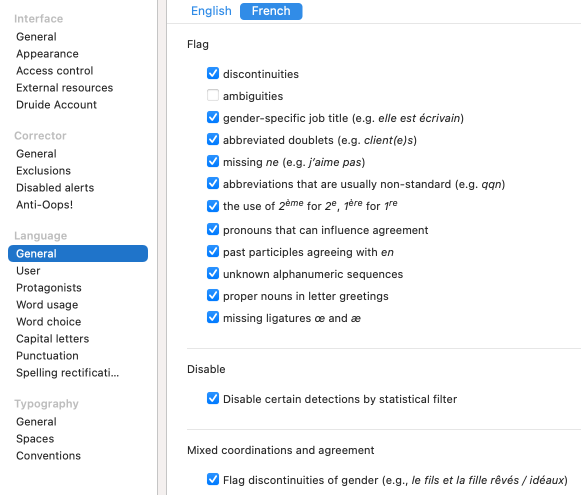Select Protagonists in Language section
Image resolution: width=581 pixels, height=495 pixels.
pyautogui.click(x=49, y=288)
